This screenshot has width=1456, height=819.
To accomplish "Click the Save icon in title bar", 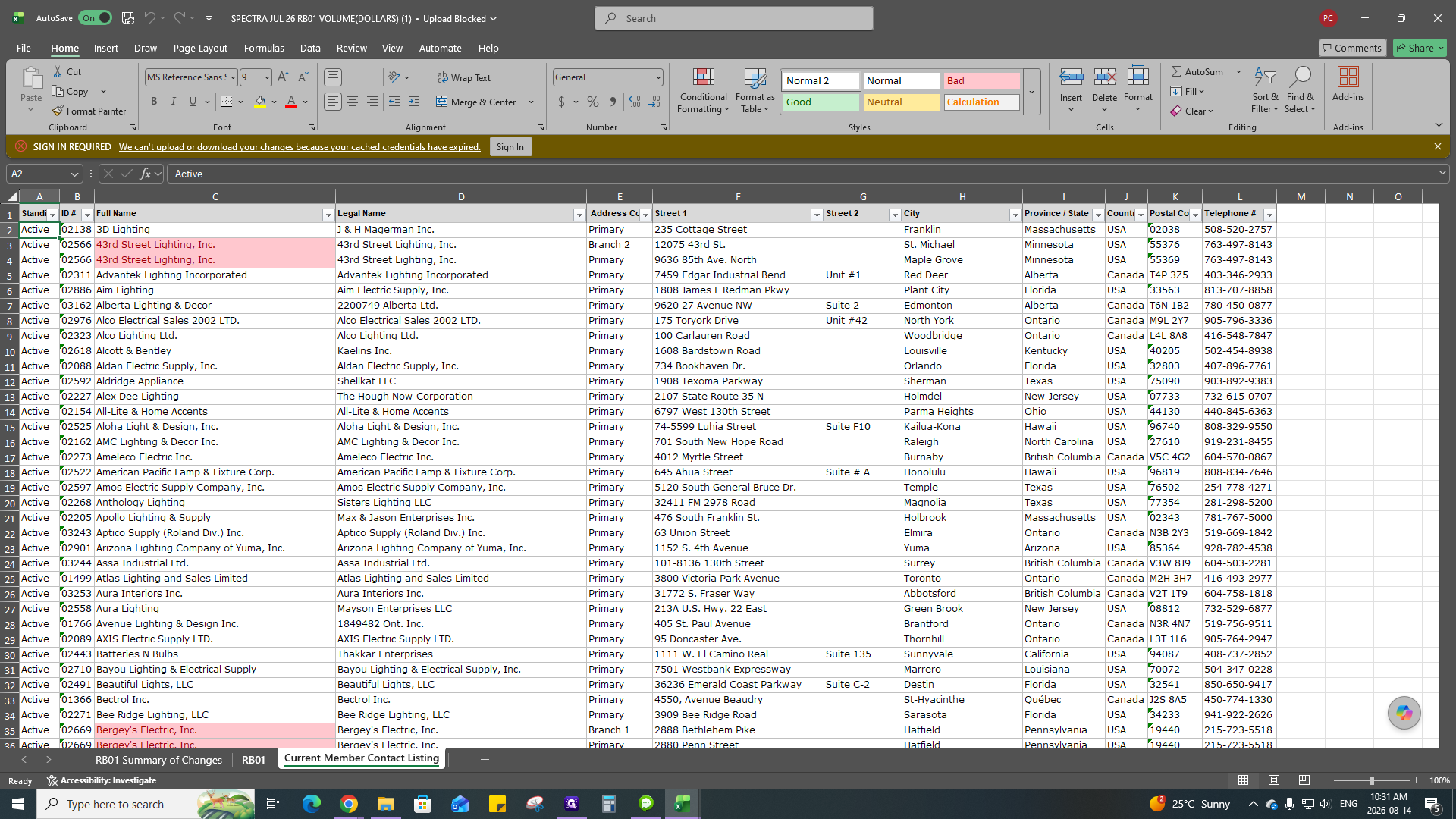I will click(128, 18).
